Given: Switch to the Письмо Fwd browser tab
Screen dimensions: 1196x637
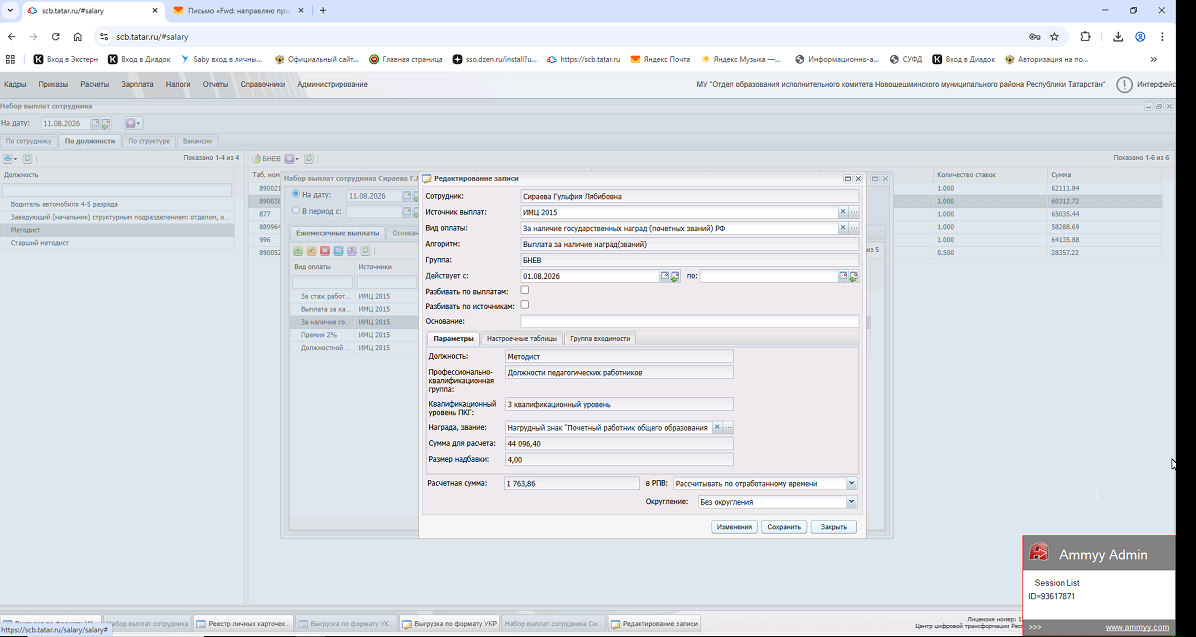Looking at the screenshot, I should click(239, 11).
